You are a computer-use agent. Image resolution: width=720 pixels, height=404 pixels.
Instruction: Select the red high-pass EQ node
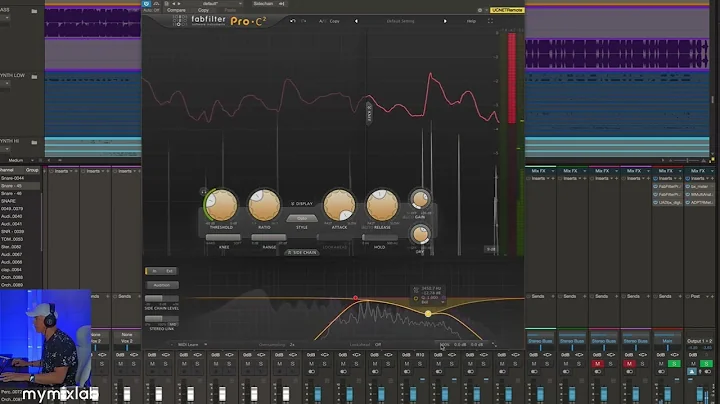(355, 298)
